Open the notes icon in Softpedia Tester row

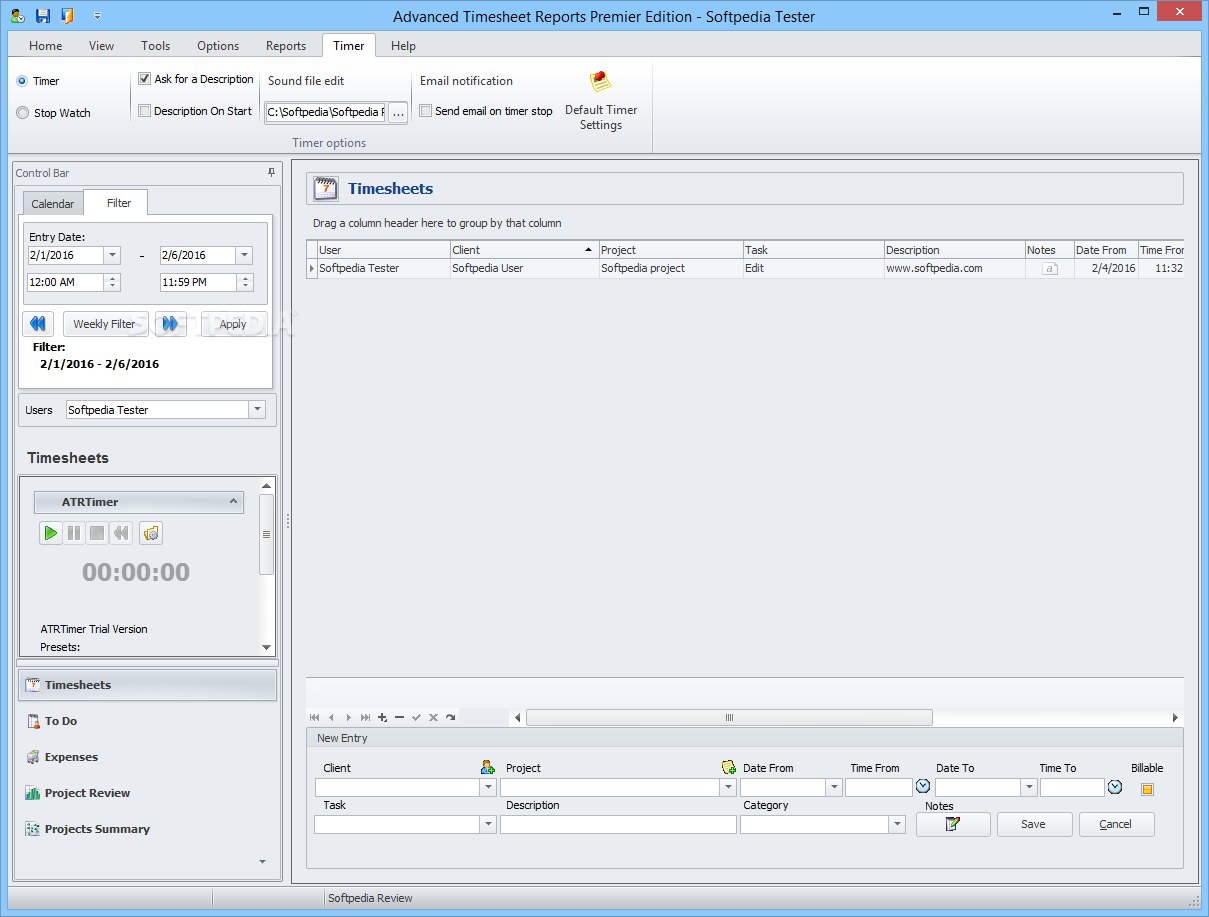point(1050,269)
